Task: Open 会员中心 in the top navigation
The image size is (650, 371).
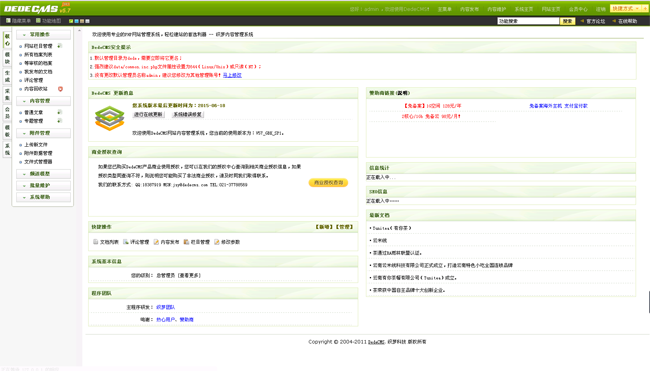Action: [x=578, y=9]
